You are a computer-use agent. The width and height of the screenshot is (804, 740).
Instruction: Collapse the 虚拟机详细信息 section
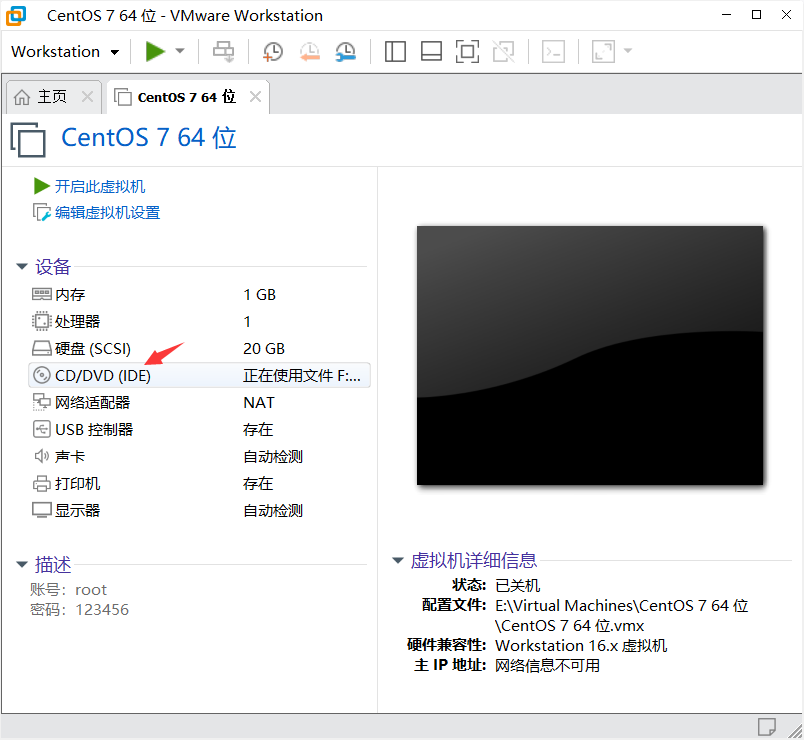coord(398,561)
